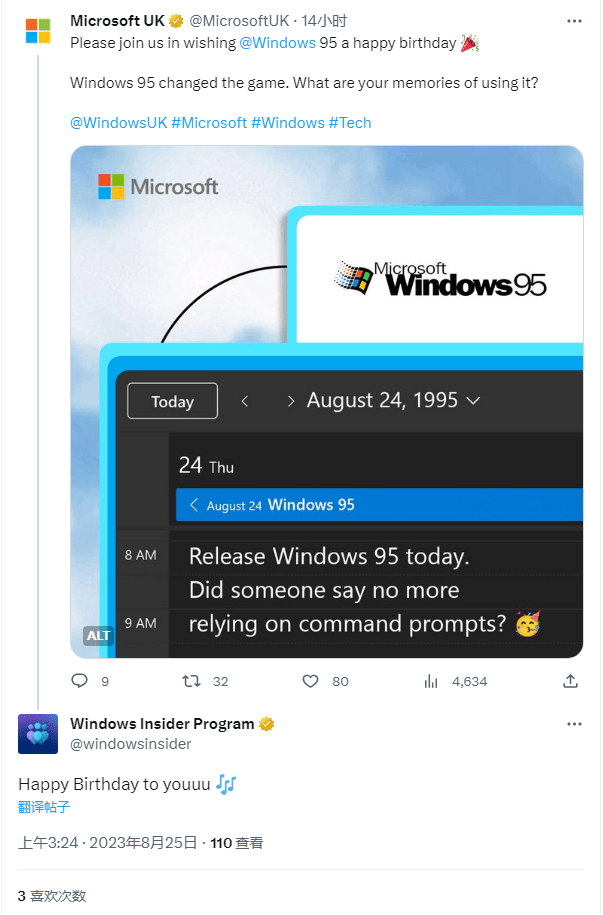This screenshot has width=603, height=915.
Task: Click the share upload icon
Action: 570,681
